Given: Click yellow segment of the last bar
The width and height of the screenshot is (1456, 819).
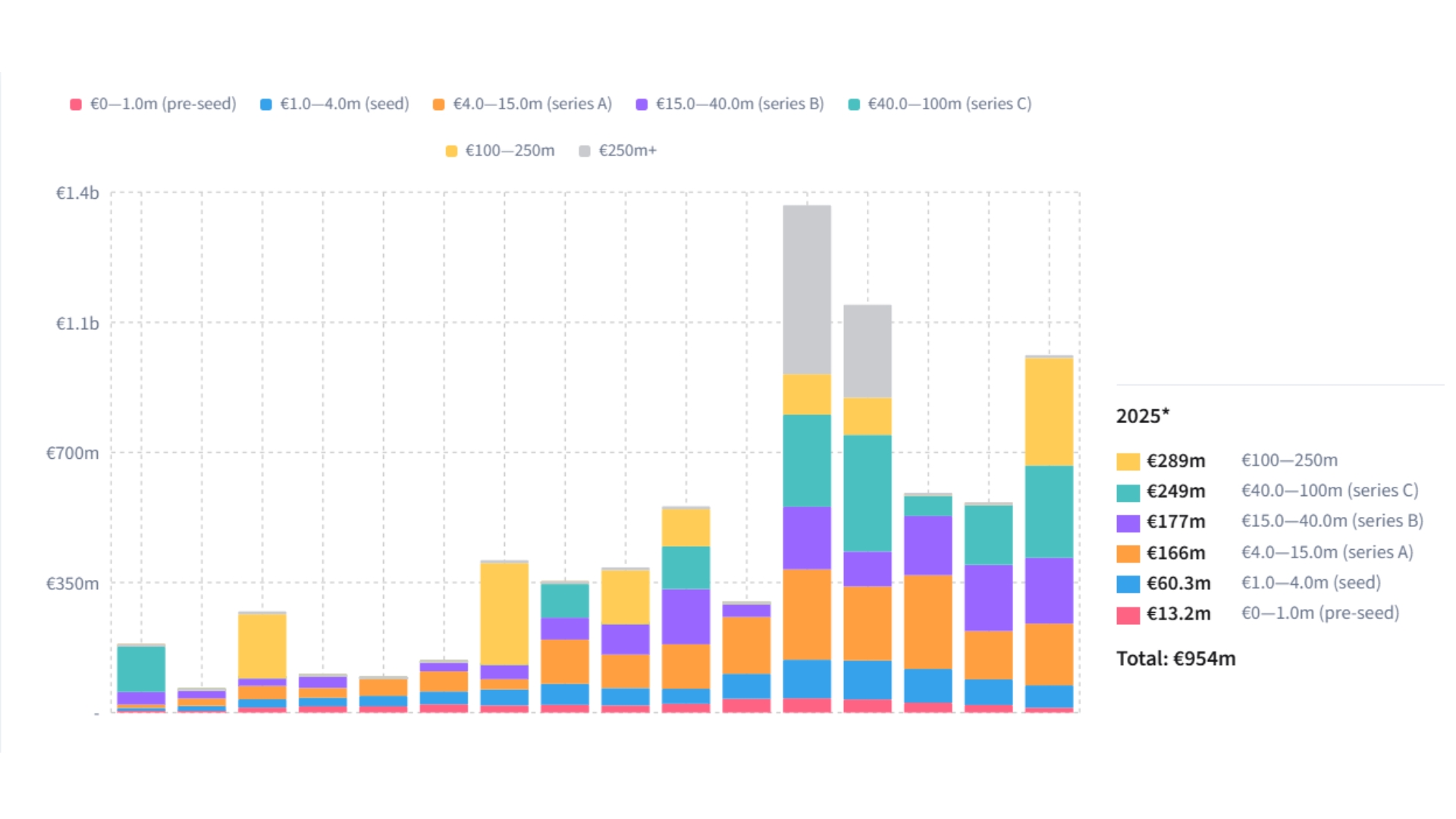Looking at the screenshot, I should (1049, 412).
